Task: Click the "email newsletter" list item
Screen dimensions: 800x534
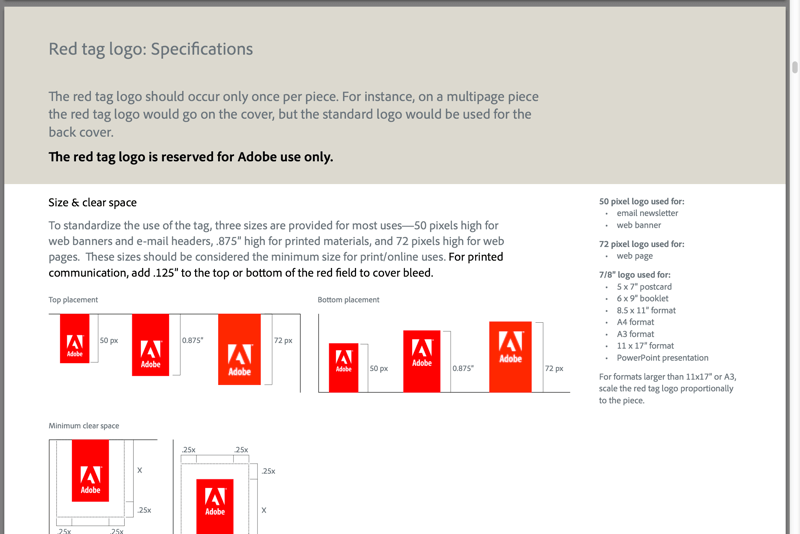Action: 647,213
